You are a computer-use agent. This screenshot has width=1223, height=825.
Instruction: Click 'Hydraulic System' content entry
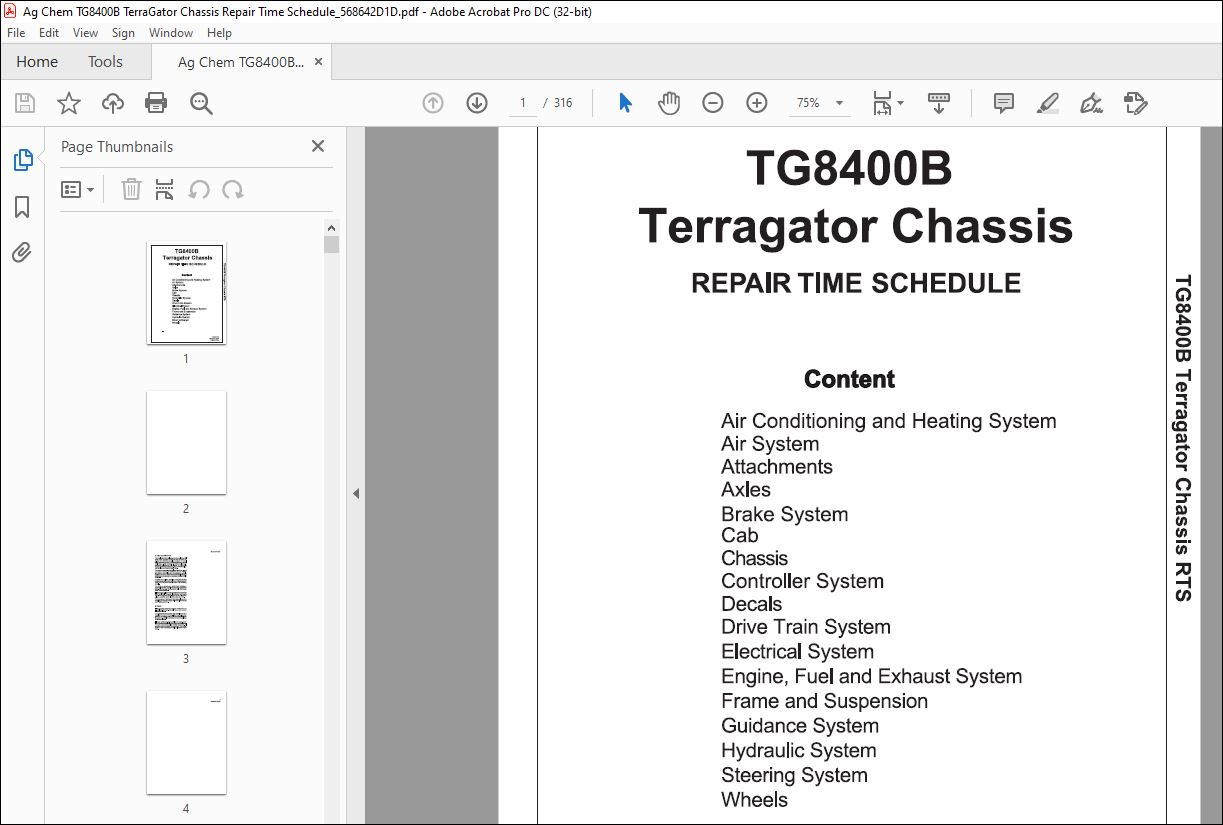[798, 751]
